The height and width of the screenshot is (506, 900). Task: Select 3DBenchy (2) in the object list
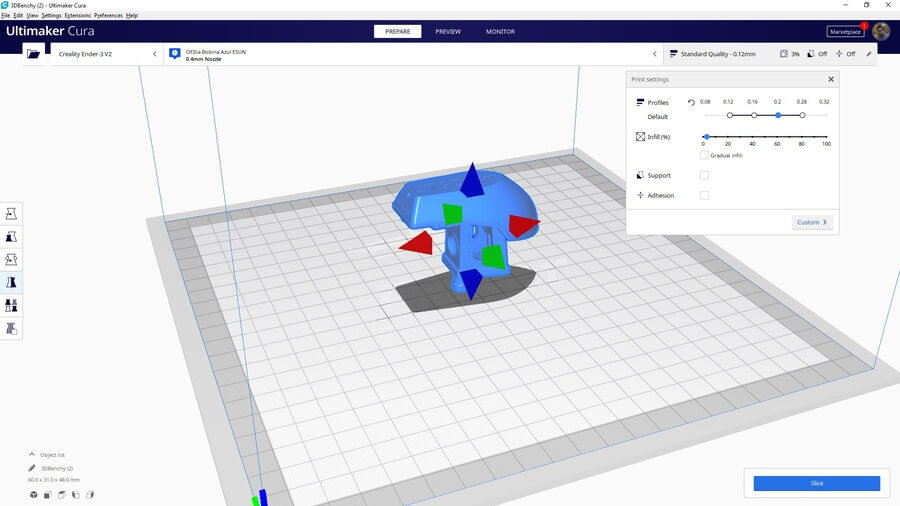point(57,468)
